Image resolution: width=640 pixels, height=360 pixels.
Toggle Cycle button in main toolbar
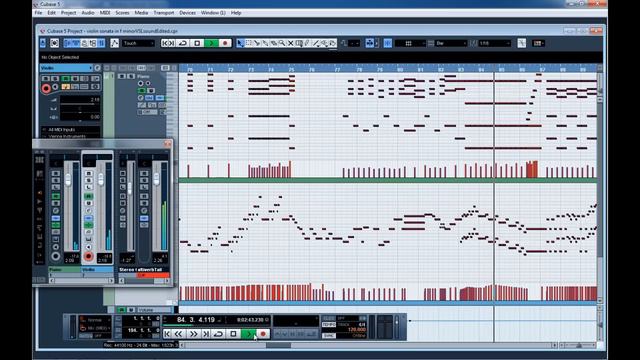[183, 43]
